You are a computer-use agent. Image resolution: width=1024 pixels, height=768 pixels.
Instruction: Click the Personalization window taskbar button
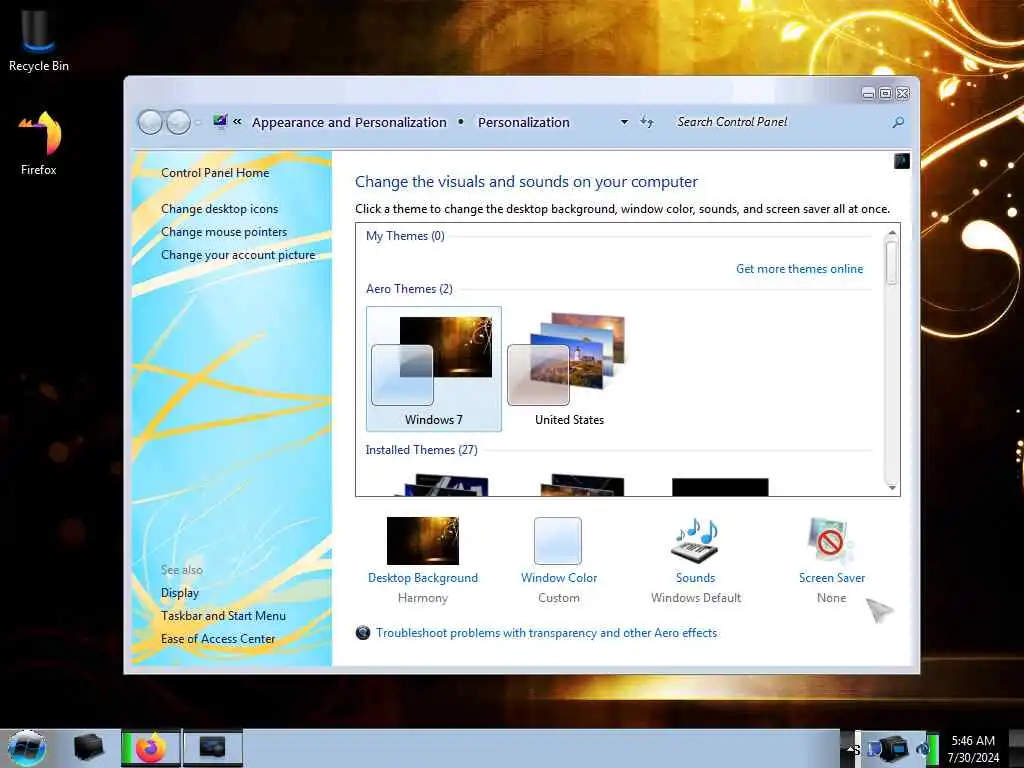coord(212,748)
